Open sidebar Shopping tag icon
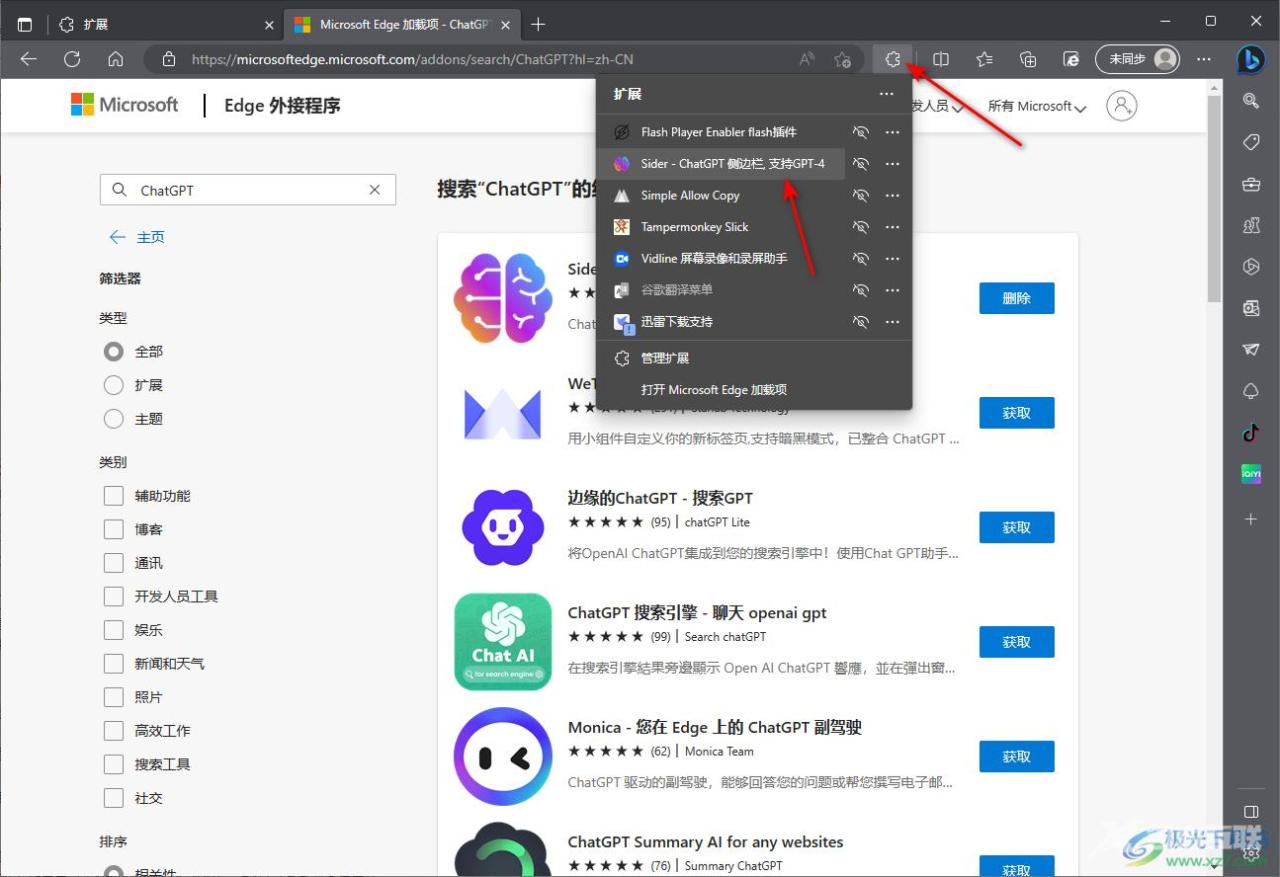This screenshot has height=877, width=1280. pos(1251,143)
